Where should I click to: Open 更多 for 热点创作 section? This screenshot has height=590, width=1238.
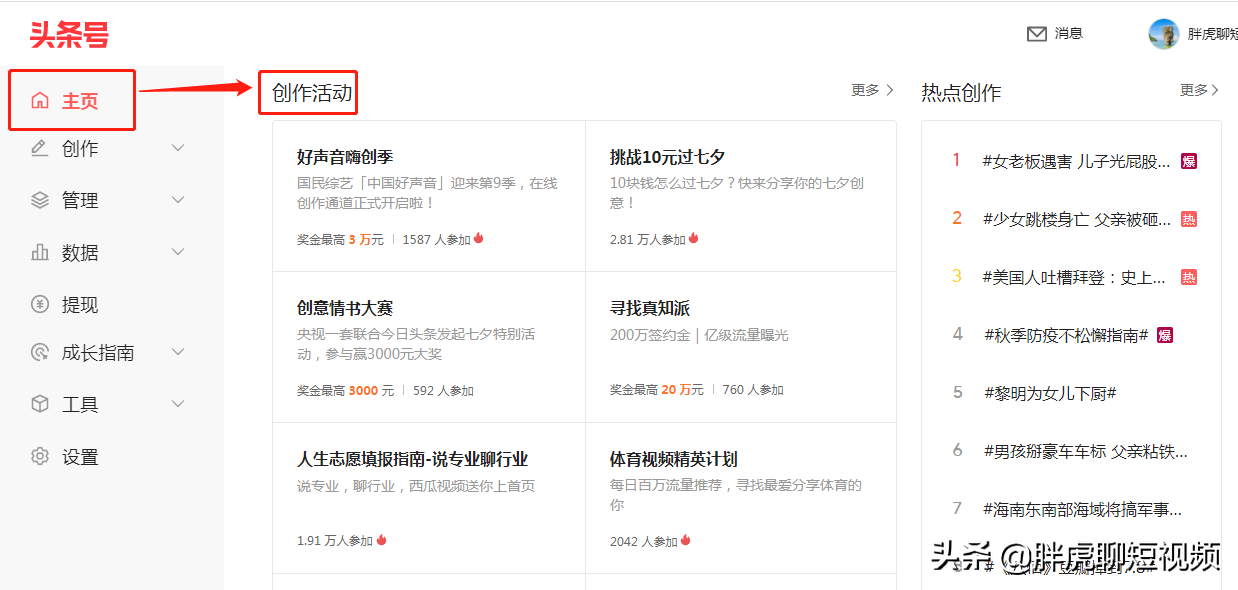click(1199, 90)
